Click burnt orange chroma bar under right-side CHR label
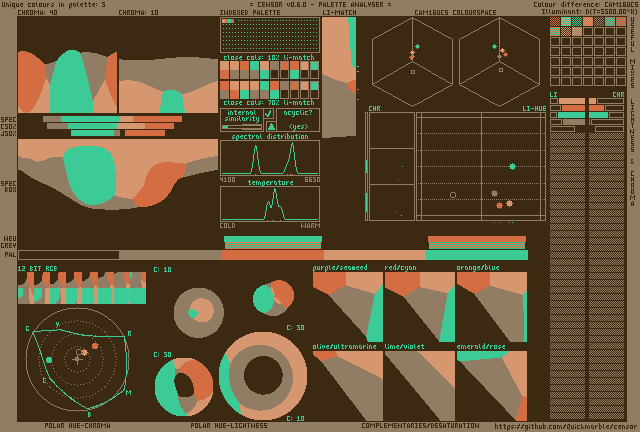This screenshot has width=640, height=432. click(x=597, y=108)
